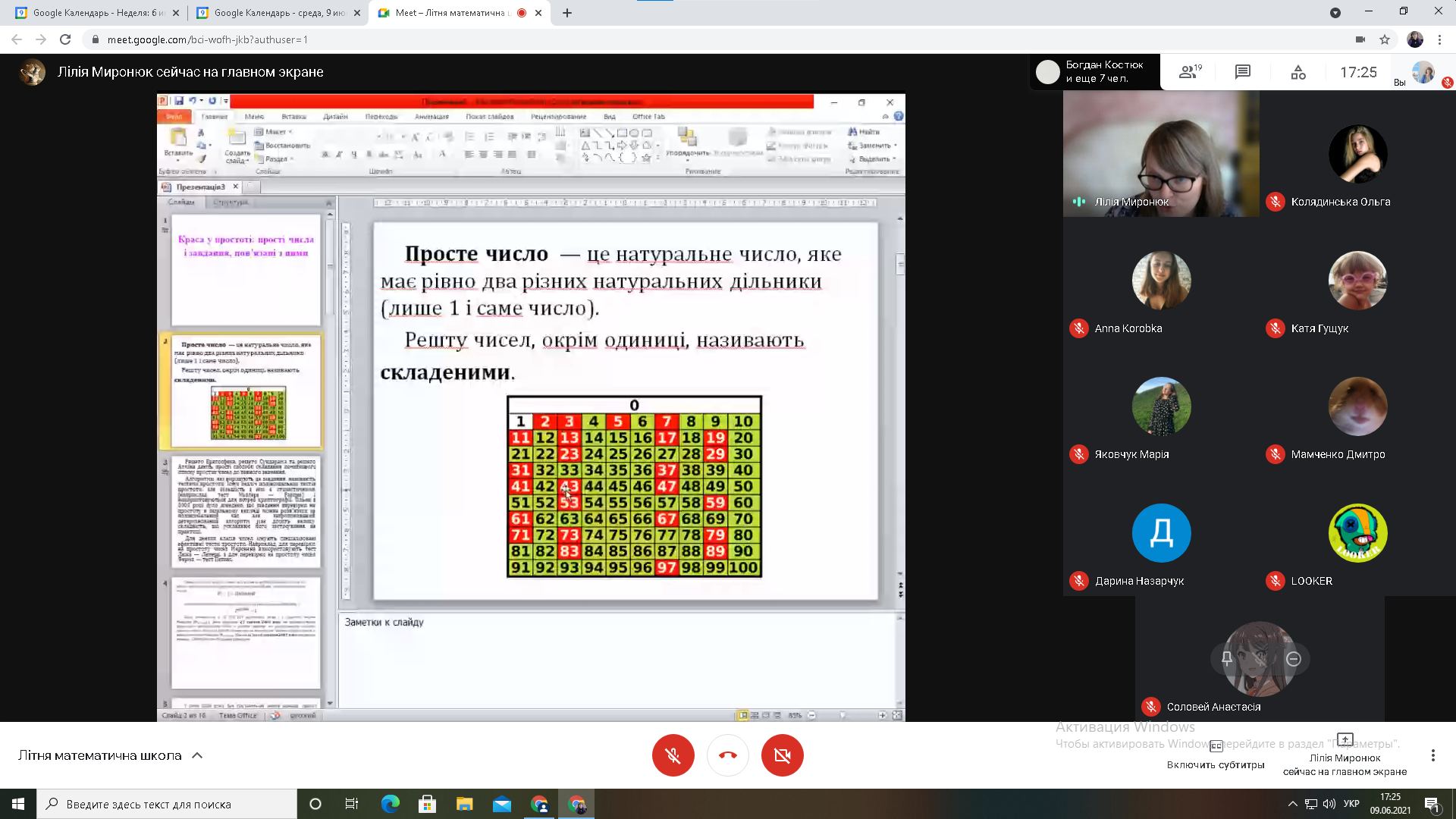
Task: Toggle the microphone mute button
Action: pyautogui.click(x=673, y=755)
